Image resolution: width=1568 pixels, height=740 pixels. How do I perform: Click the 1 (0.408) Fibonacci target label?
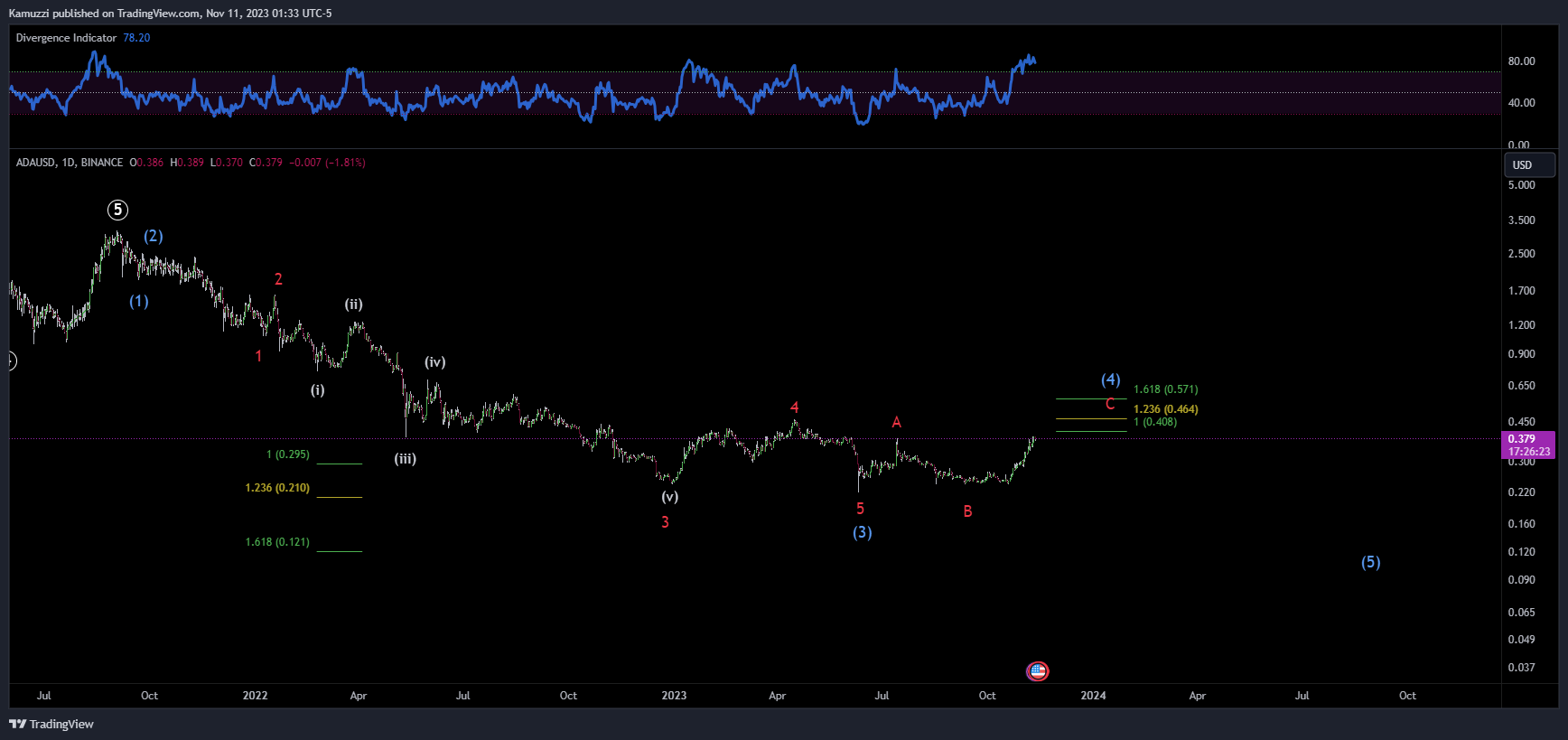(1155, 422)
